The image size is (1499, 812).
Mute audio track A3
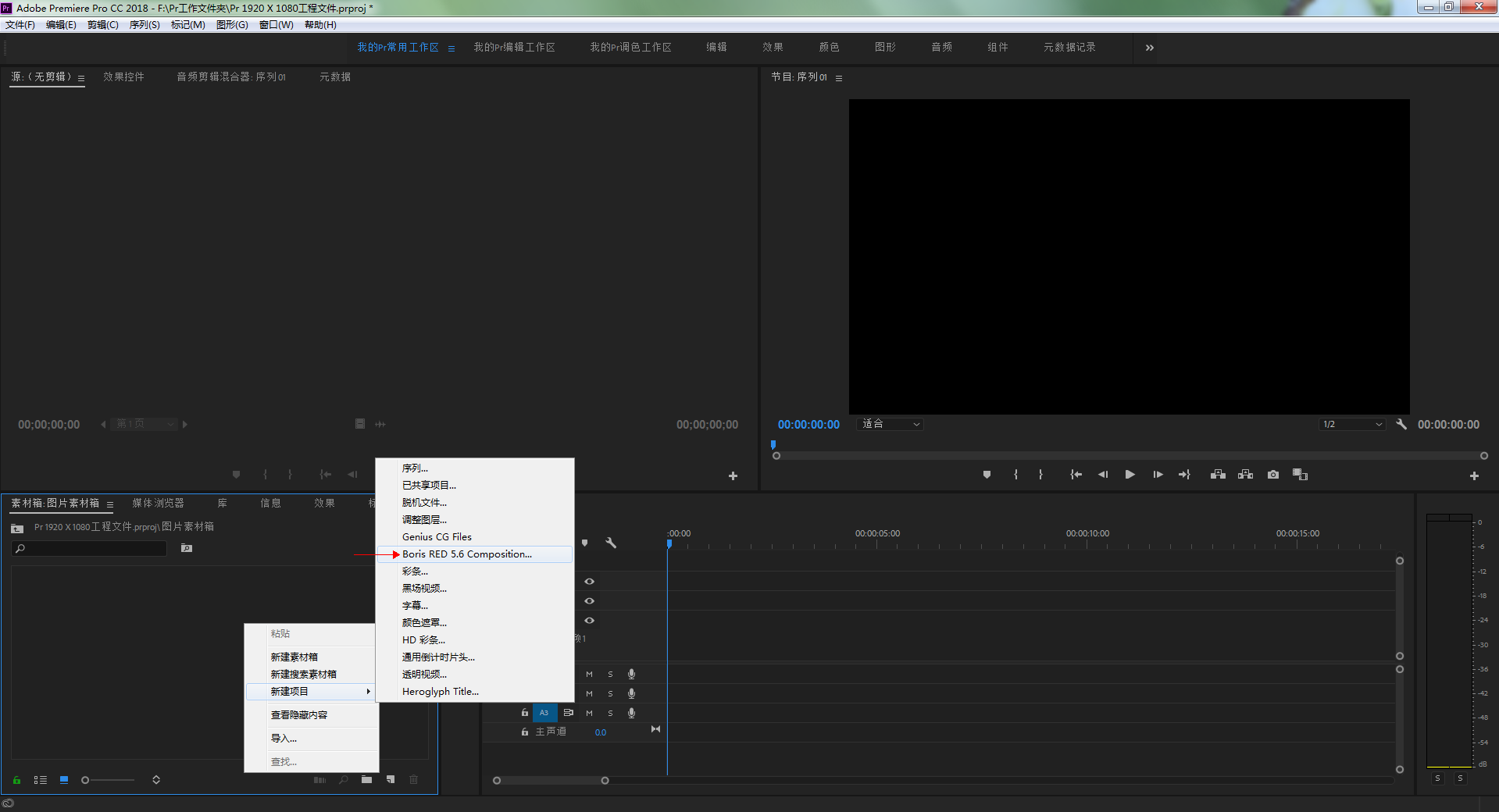point(589,713)
